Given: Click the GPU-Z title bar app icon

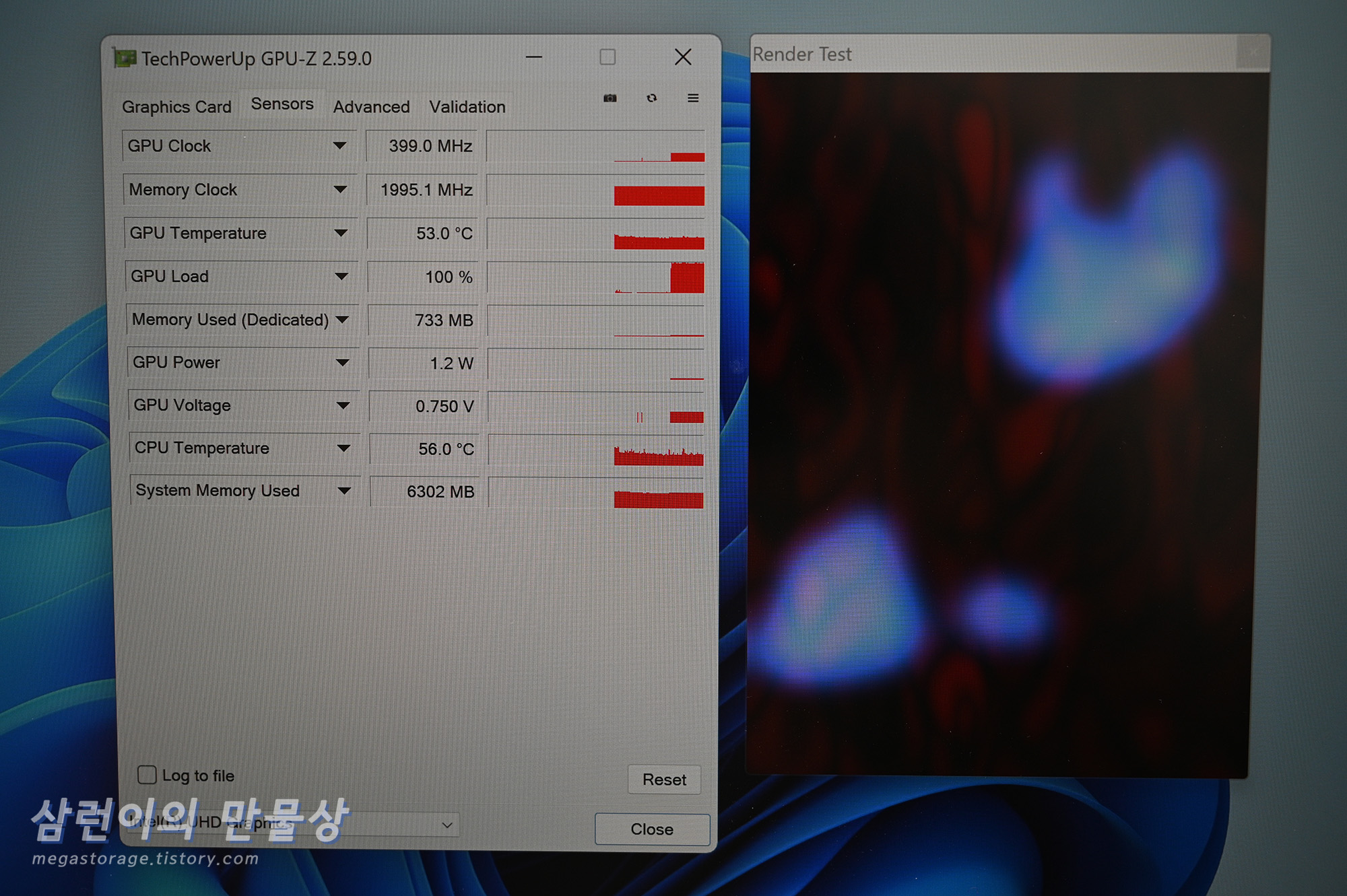Looking at the screenshot, I should [x=125, y=59].
